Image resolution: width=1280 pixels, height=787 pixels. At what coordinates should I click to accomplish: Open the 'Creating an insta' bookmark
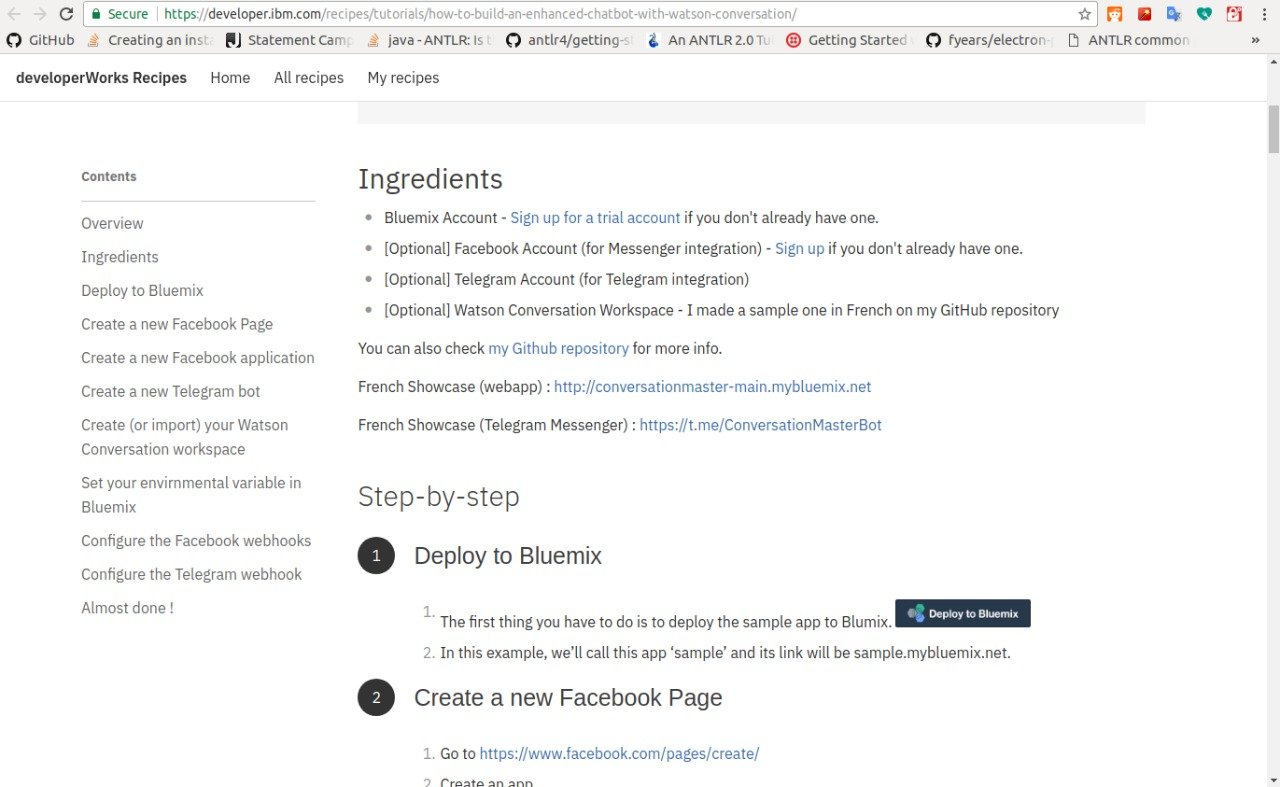pyautogui.click(x=149, y=40)
